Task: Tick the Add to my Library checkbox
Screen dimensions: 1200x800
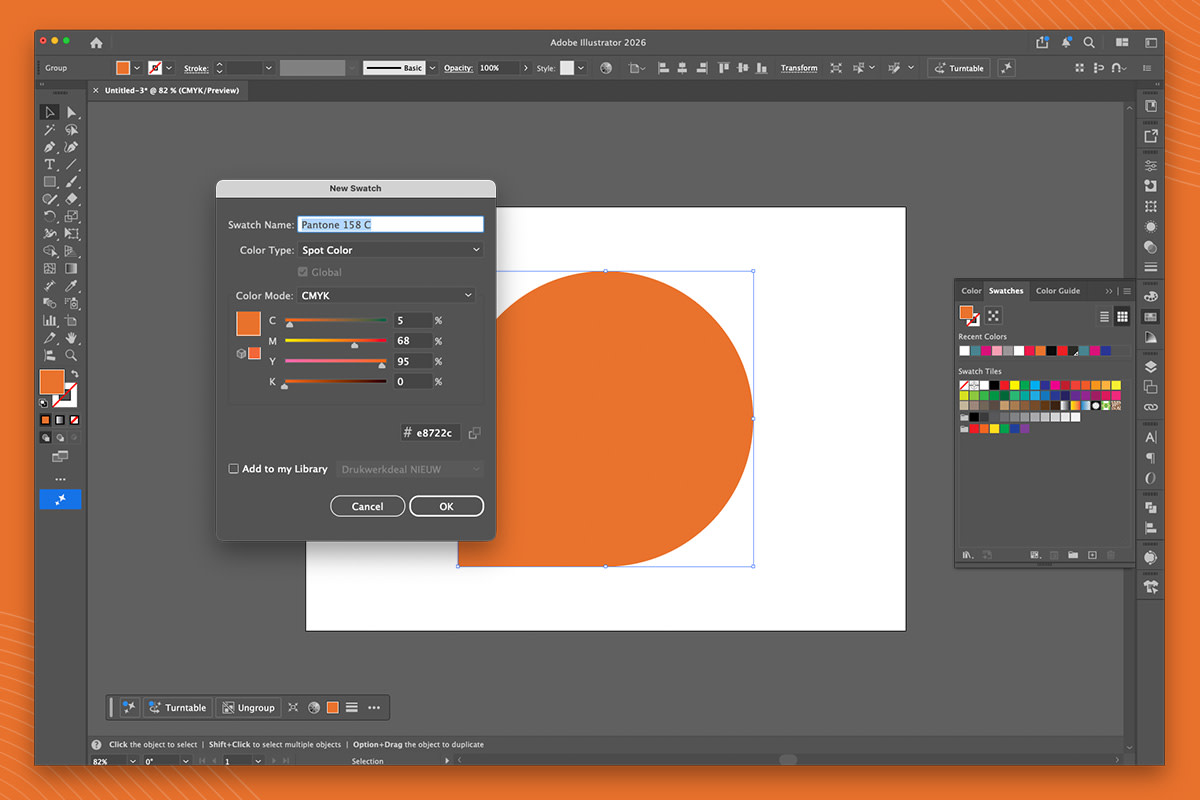Action: point(233,468)
